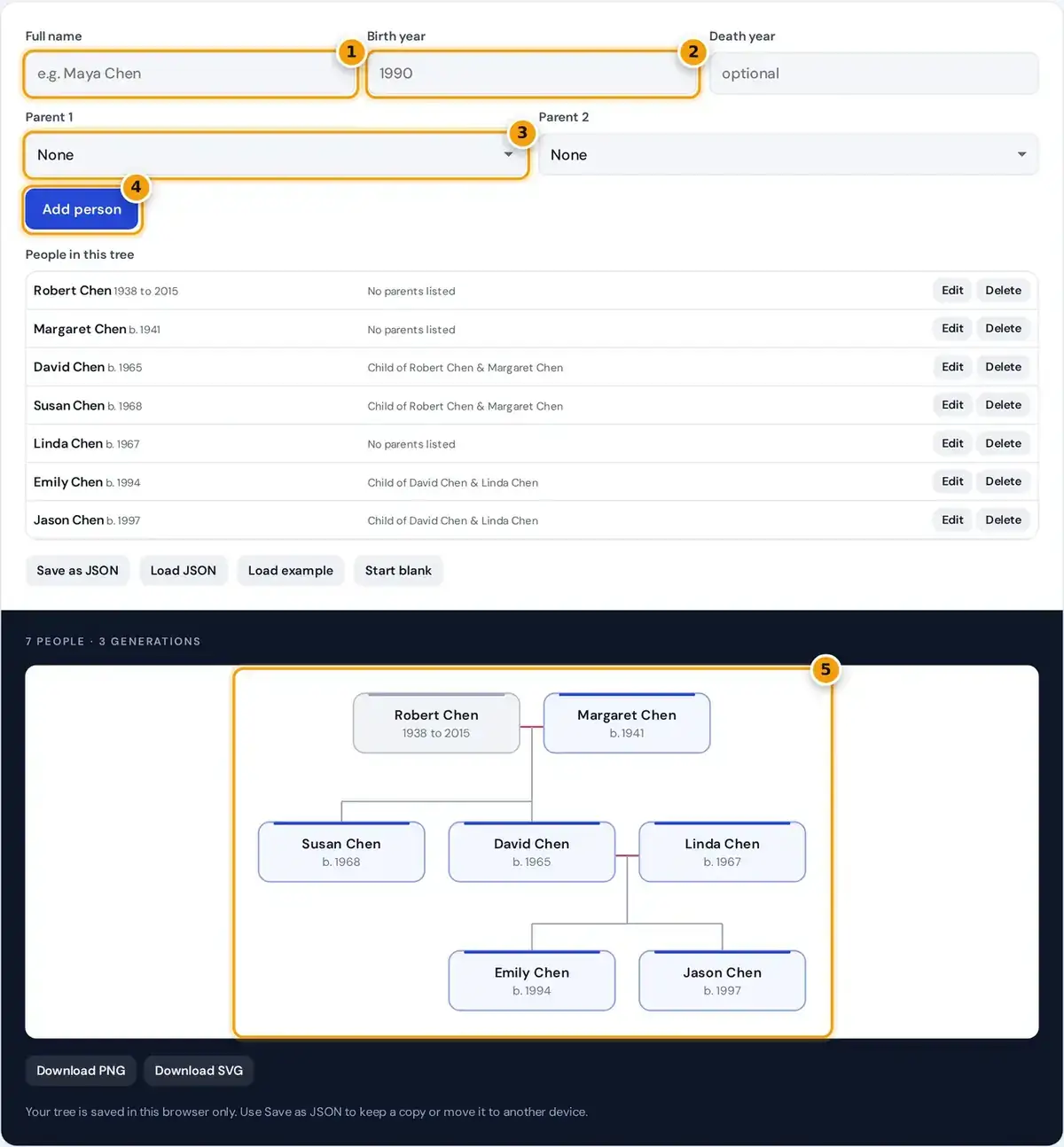
Task: Click the Emily Chen tree node
Action: (x=532, y=980)
